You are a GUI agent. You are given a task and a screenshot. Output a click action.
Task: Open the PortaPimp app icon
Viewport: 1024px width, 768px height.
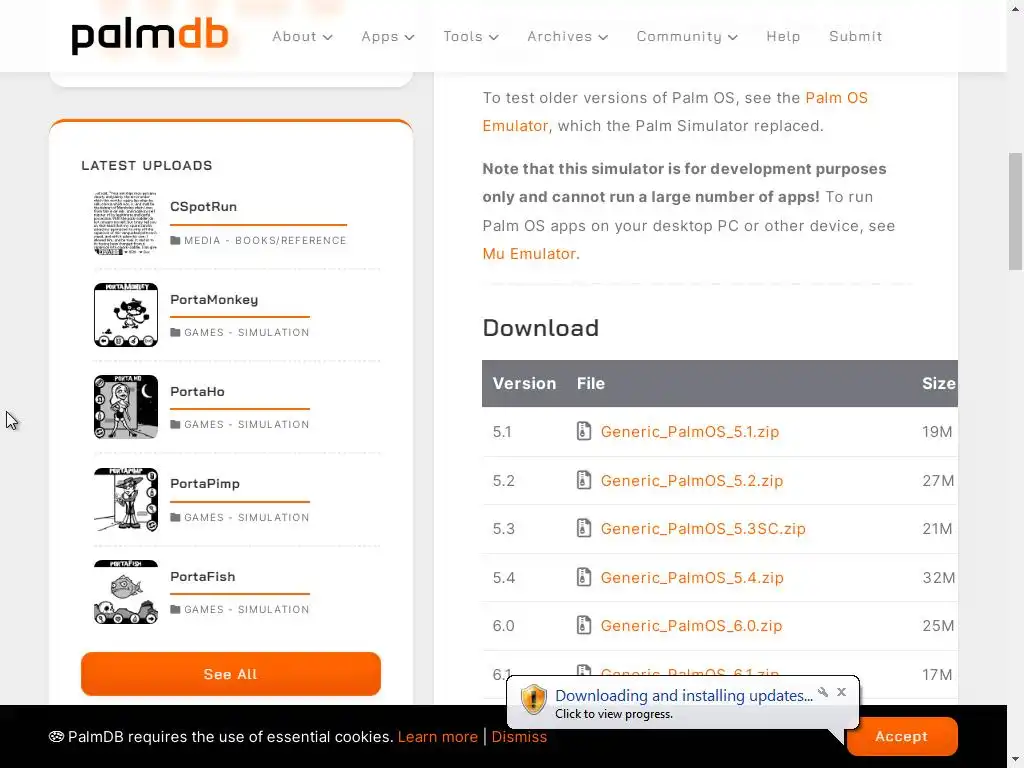tap(125, 500)
